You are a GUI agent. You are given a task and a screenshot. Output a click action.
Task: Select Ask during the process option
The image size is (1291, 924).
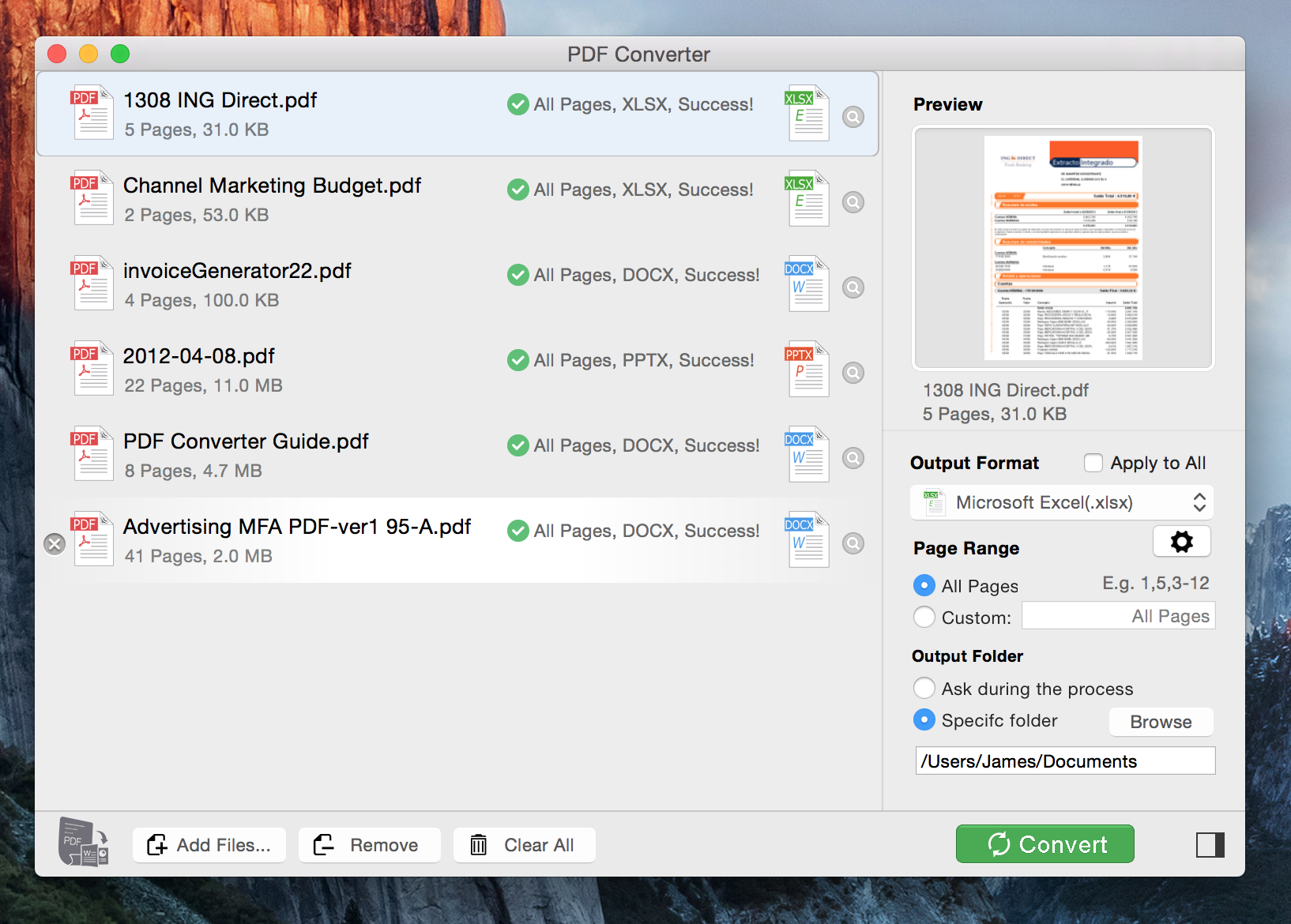point(924,688)
